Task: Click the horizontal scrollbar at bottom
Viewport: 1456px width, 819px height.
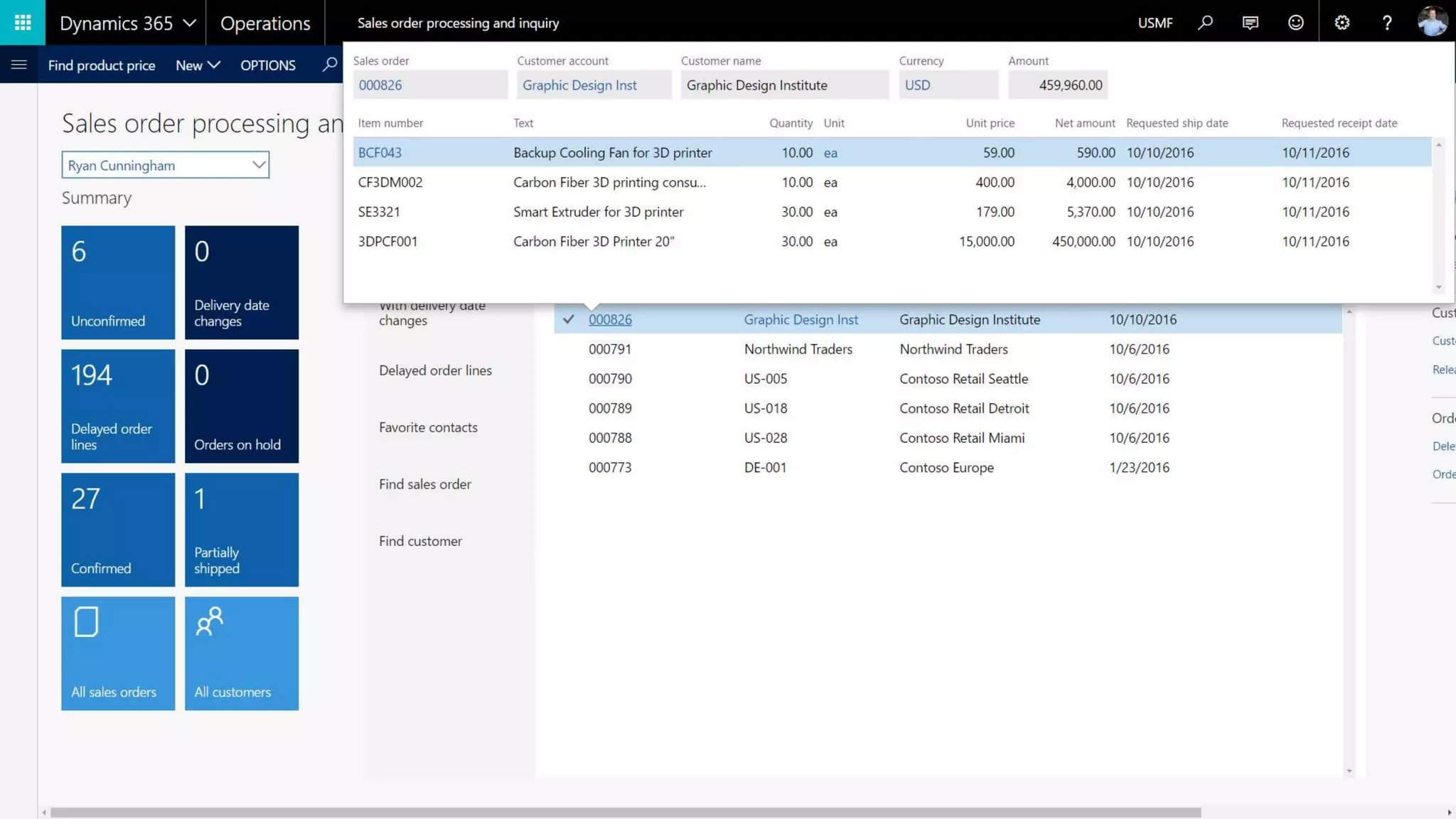Action: 626,812
